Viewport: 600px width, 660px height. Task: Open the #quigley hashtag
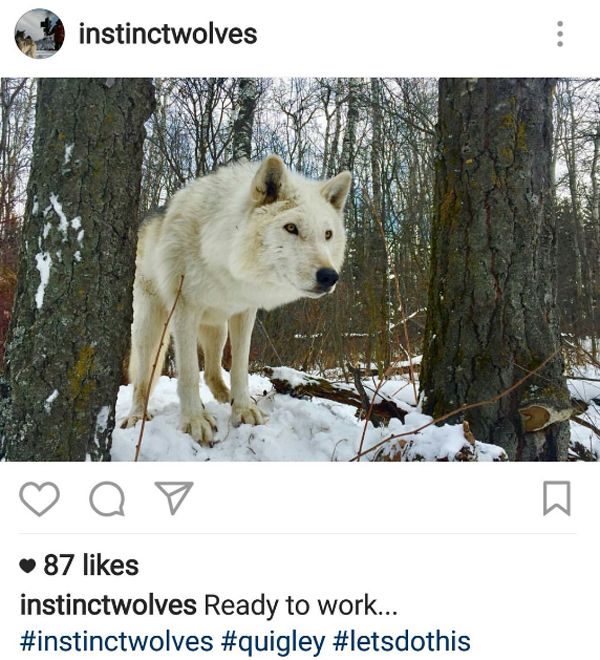point(272,642)
